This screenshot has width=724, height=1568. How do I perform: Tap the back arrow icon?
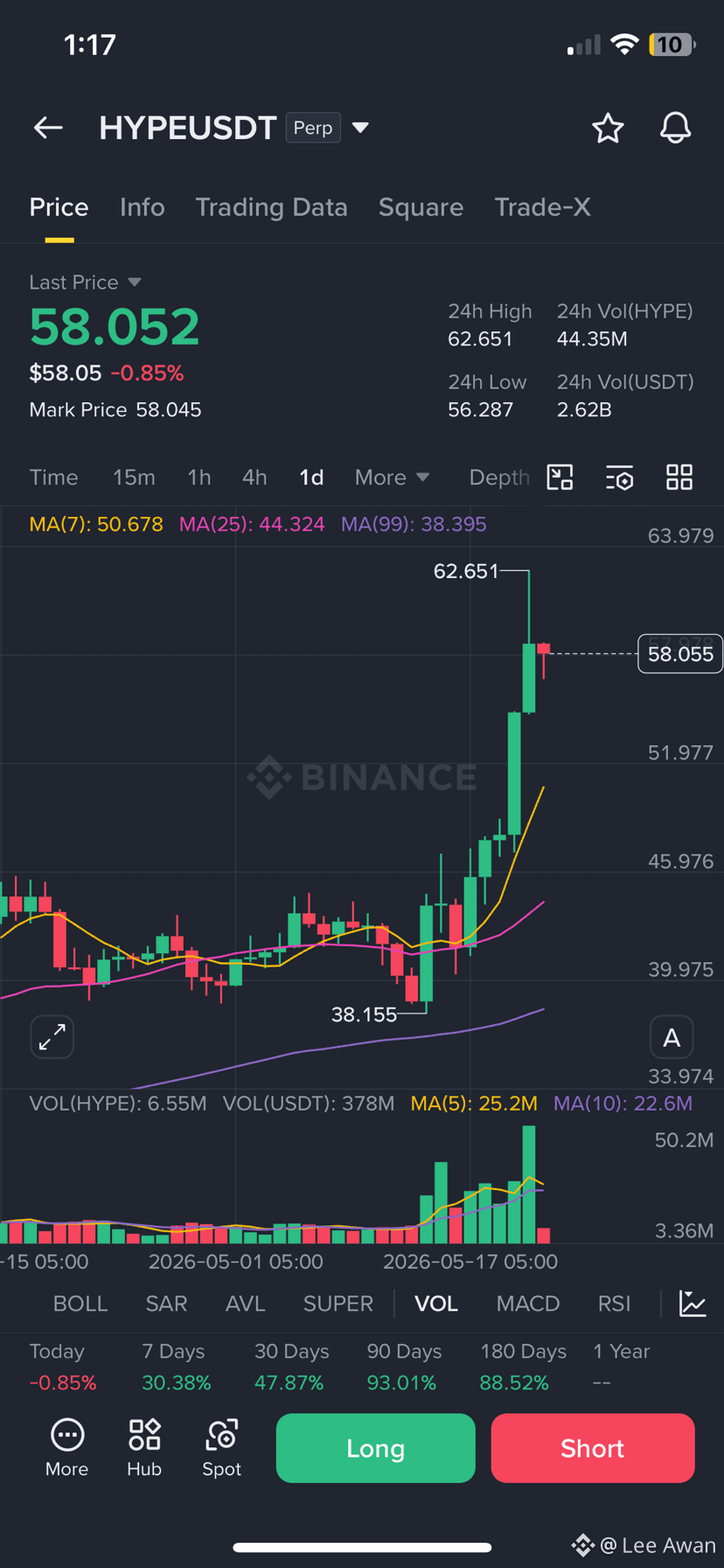click(48, 128)
